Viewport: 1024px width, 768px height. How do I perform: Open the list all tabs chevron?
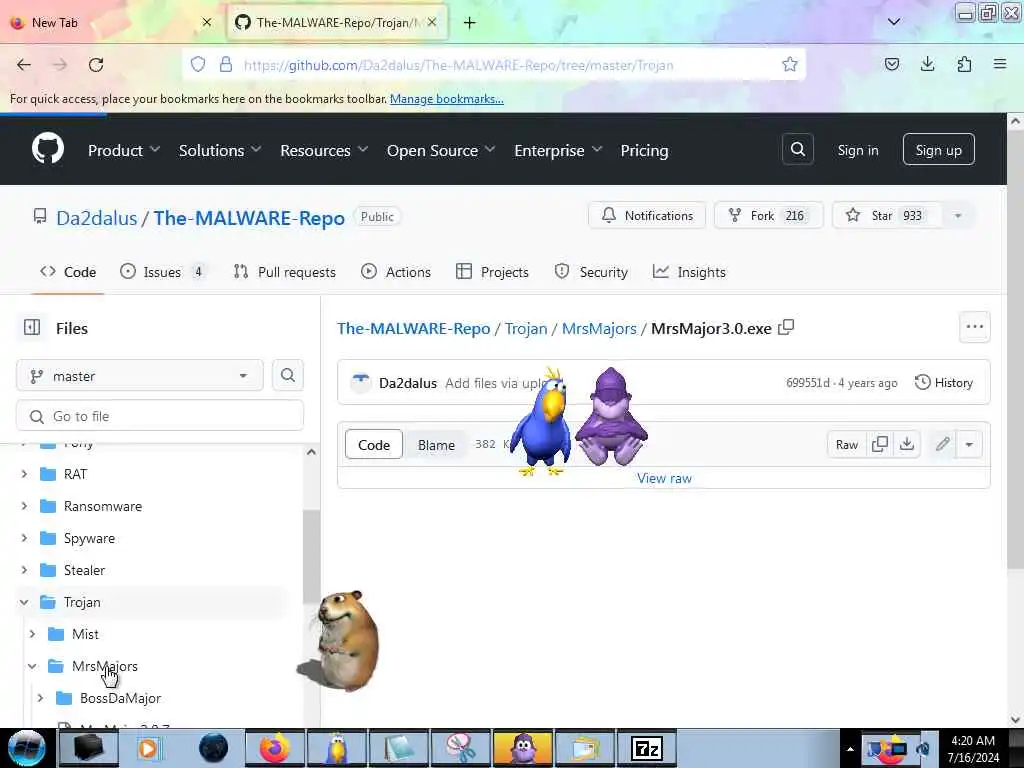click(x=894, y=22)
